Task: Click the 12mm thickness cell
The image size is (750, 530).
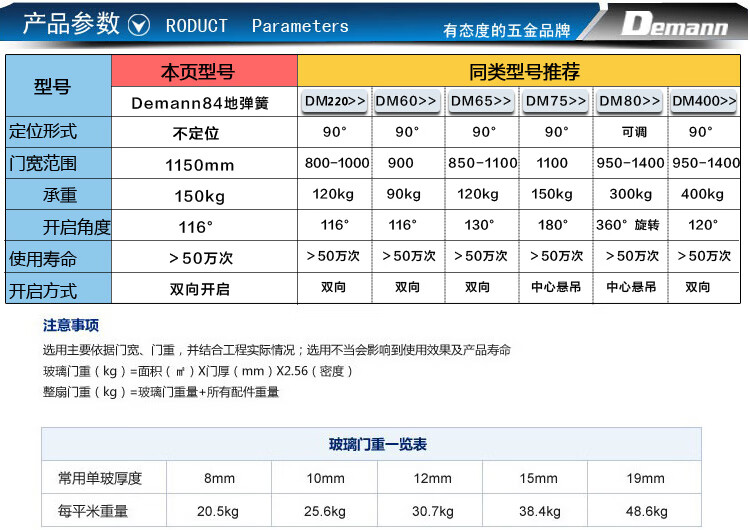Action: pos(432,478)
